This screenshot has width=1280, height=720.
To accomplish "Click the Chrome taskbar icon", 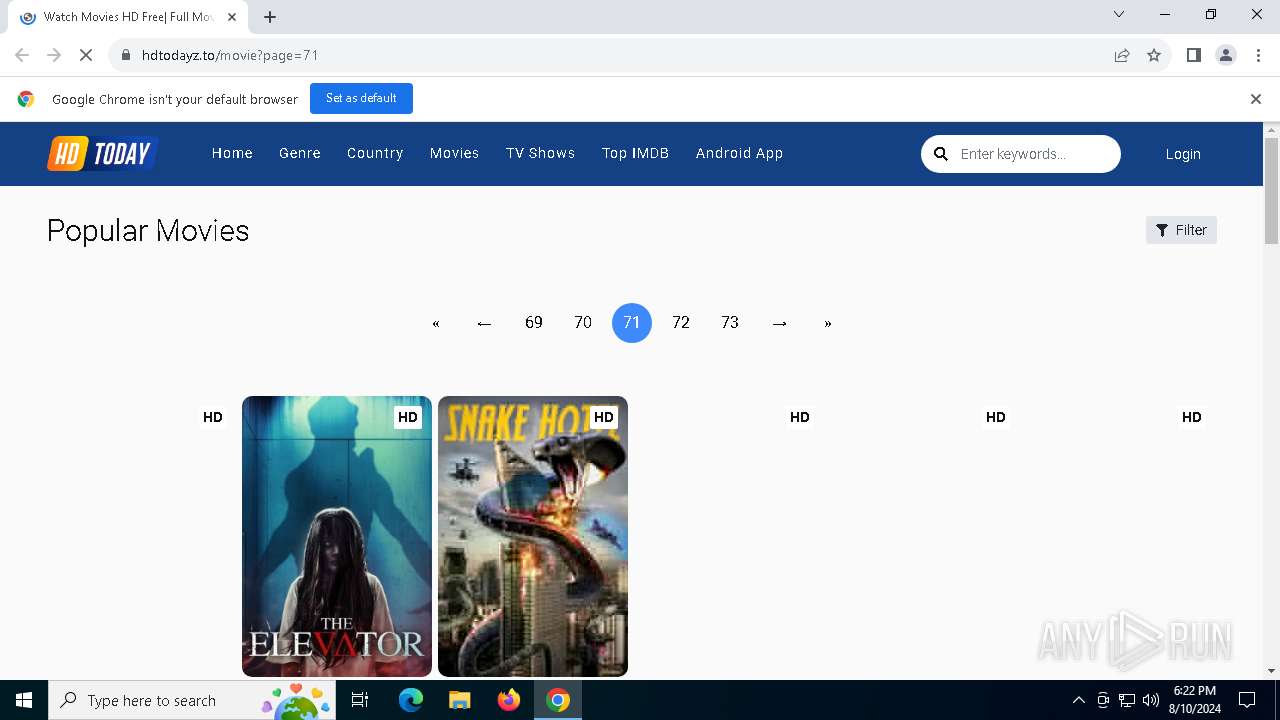I will point(558,700).
